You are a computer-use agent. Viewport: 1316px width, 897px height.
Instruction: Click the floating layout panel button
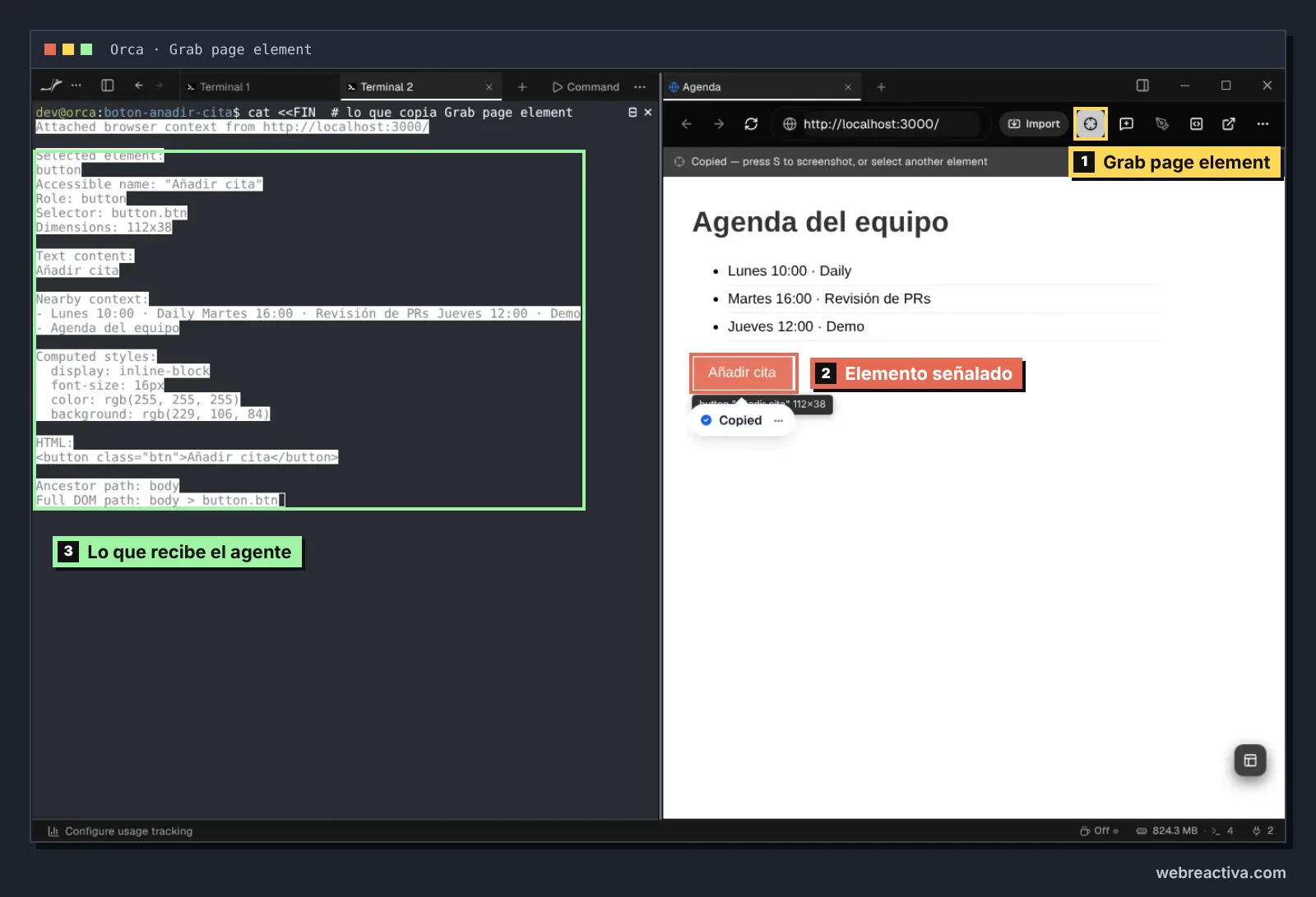click(x=1250, y=761)
